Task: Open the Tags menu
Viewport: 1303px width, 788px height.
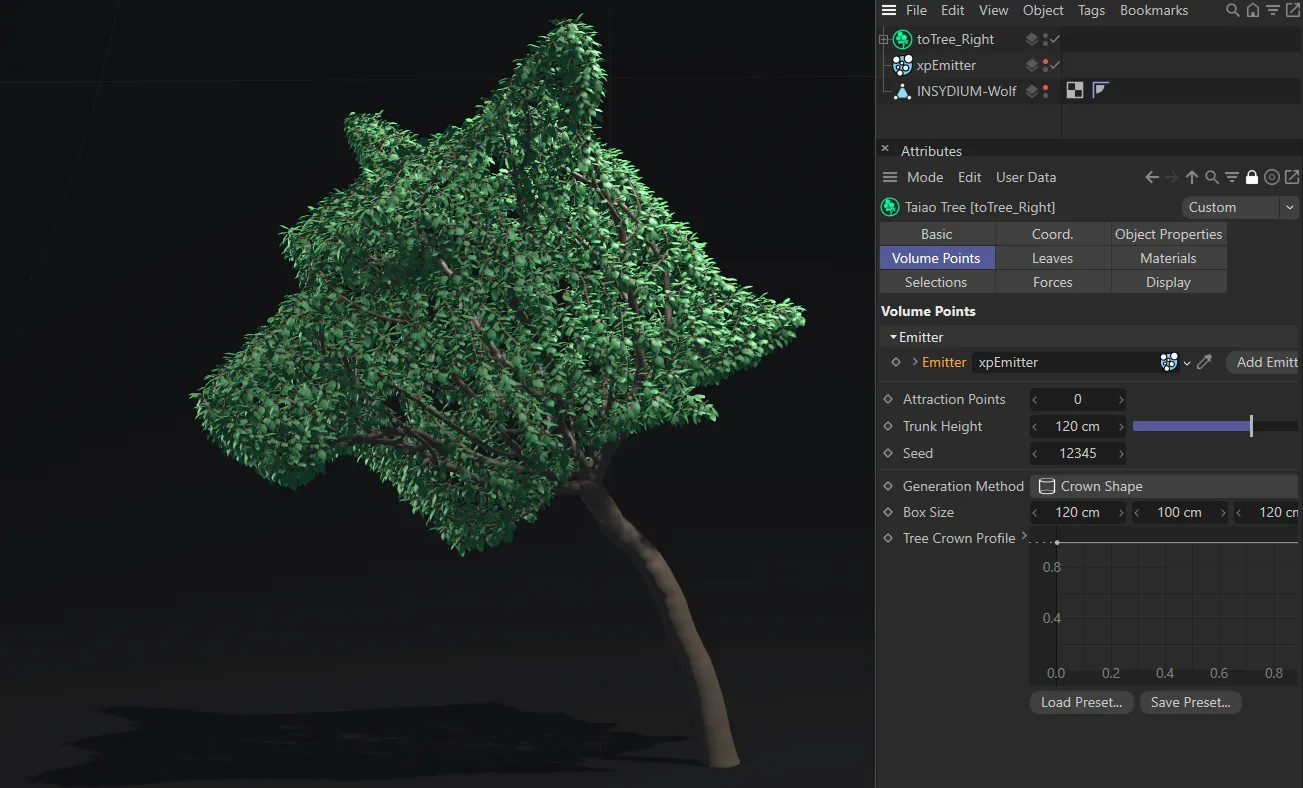Action: tap(1091, 10)
